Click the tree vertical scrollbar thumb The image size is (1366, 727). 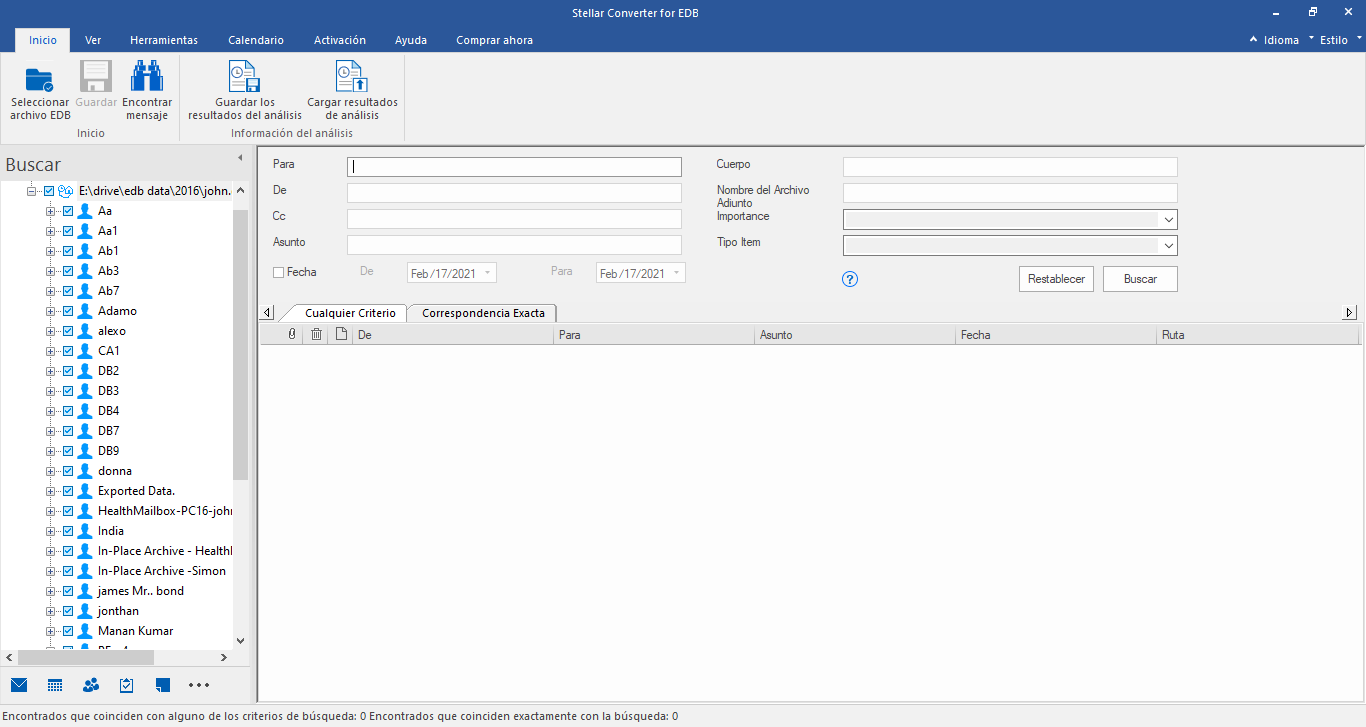[240, 345]
